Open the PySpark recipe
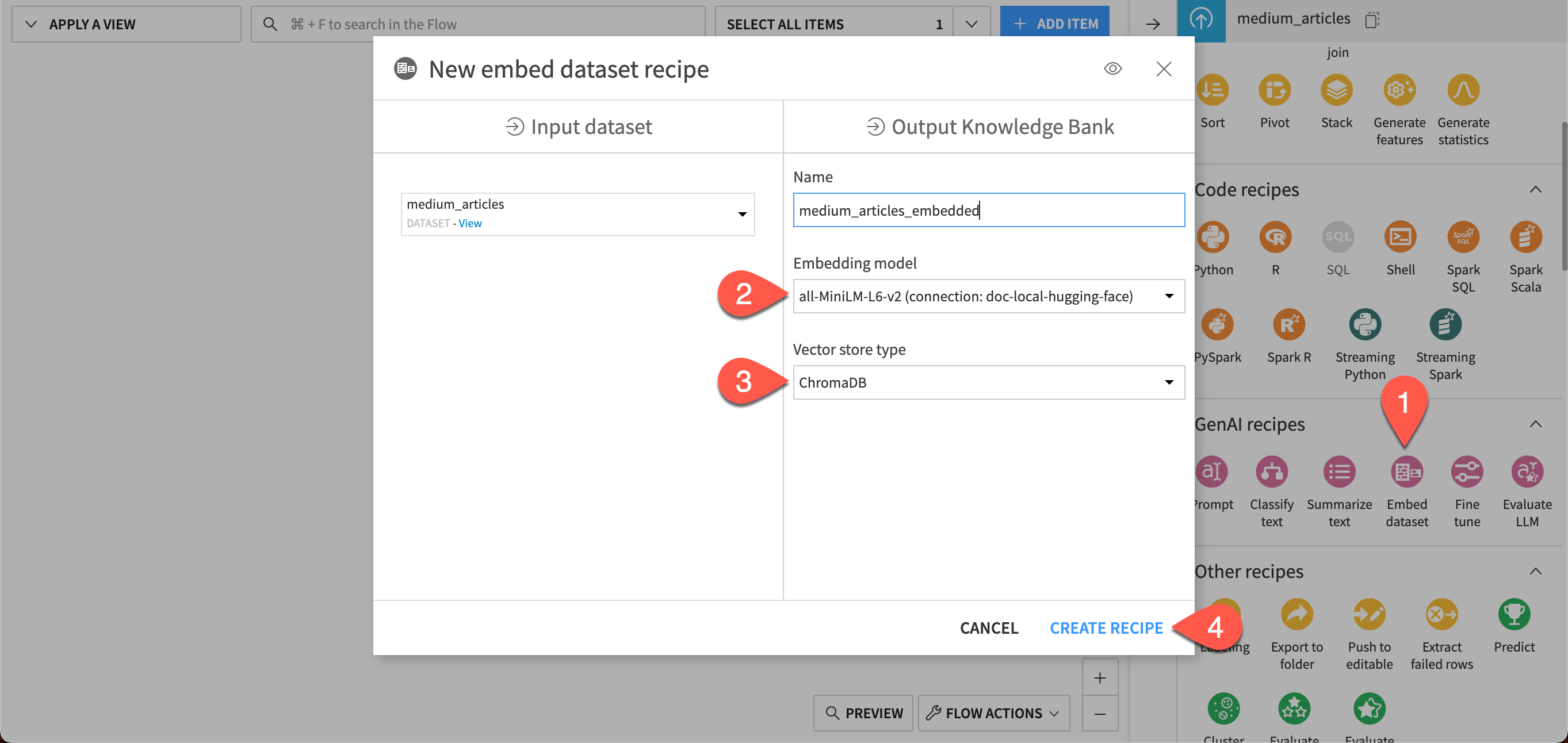 1217,324
